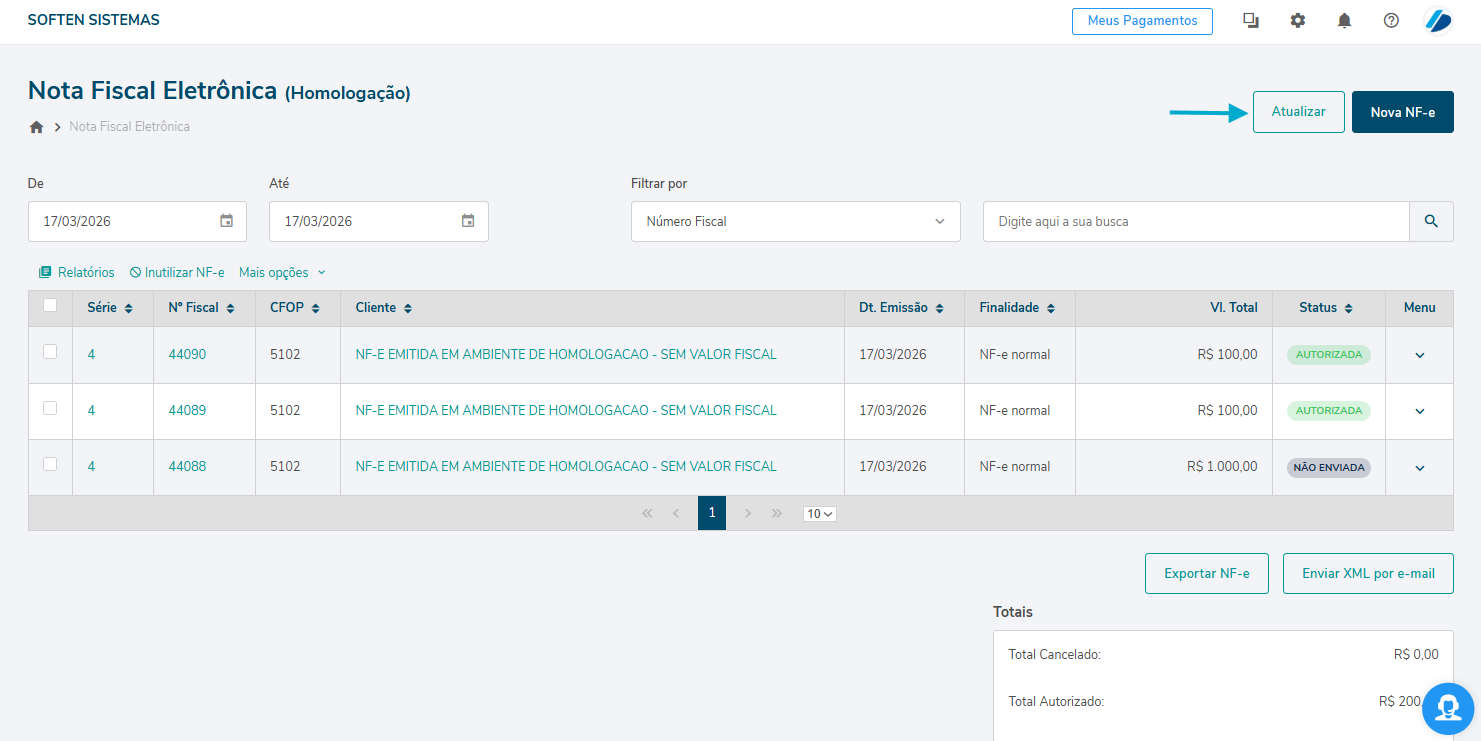Open the Relatórios menu
This screenshot has height=741, width=1481.
[x=77, y=272]
